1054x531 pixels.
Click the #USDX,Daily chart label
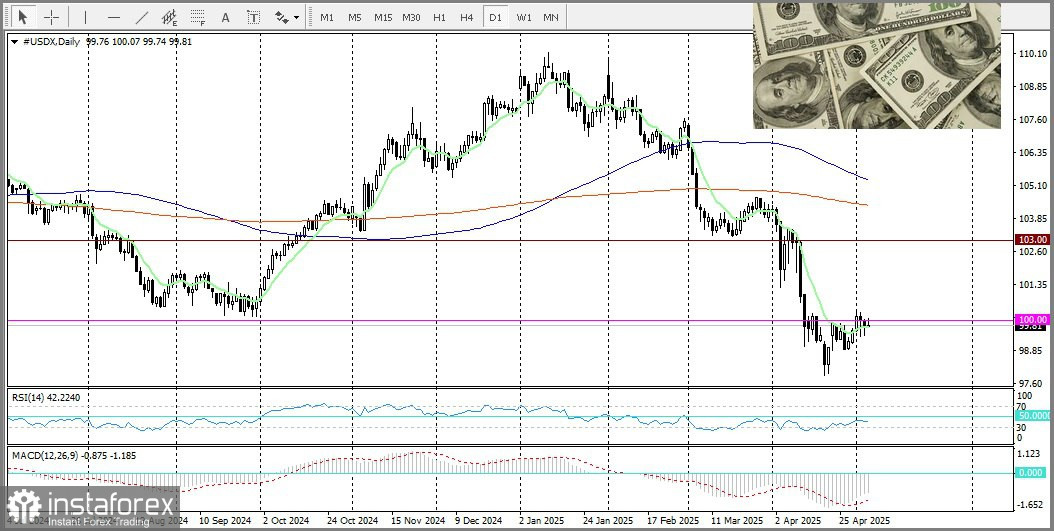point(51,42)
